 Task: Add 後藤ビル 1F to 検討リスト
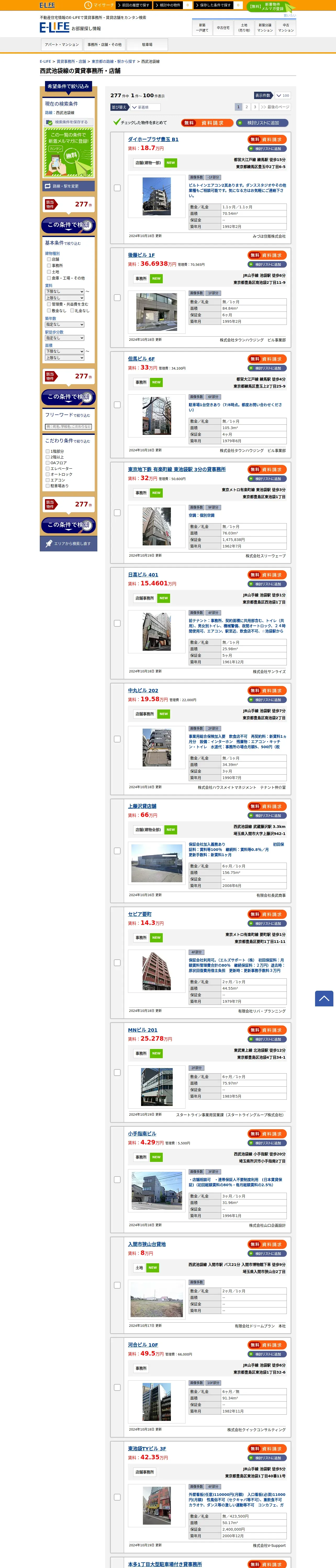click(267, 264)
